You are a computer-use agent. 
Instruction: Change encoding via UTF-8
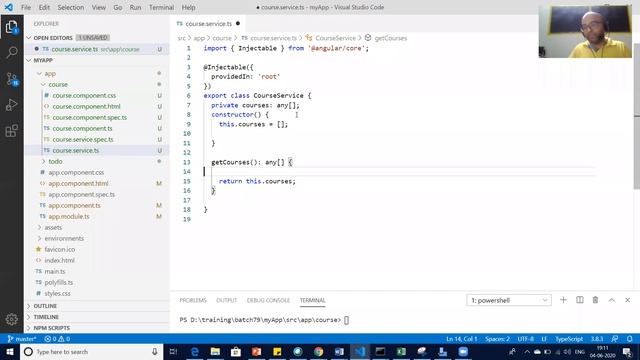pyautogui.click(x=525, y=339)
